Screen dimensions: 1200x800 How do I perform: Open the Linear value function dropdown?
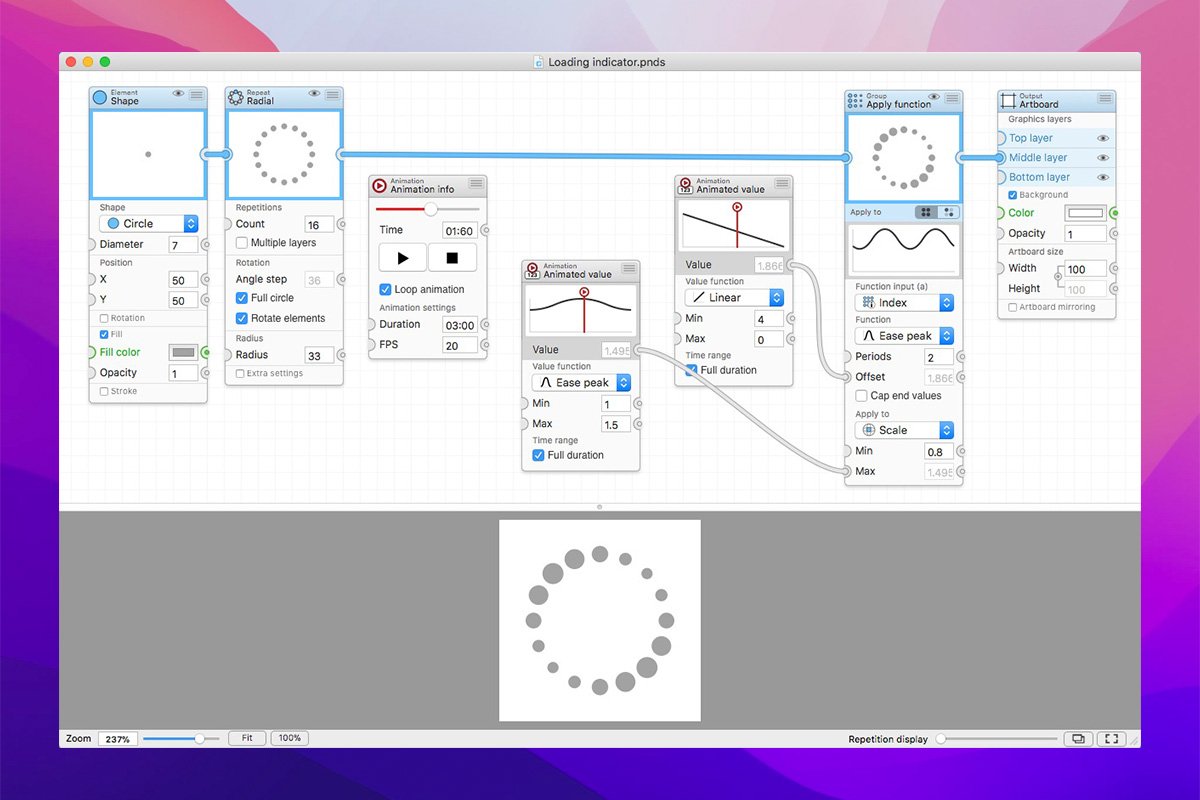click(734, 298)
